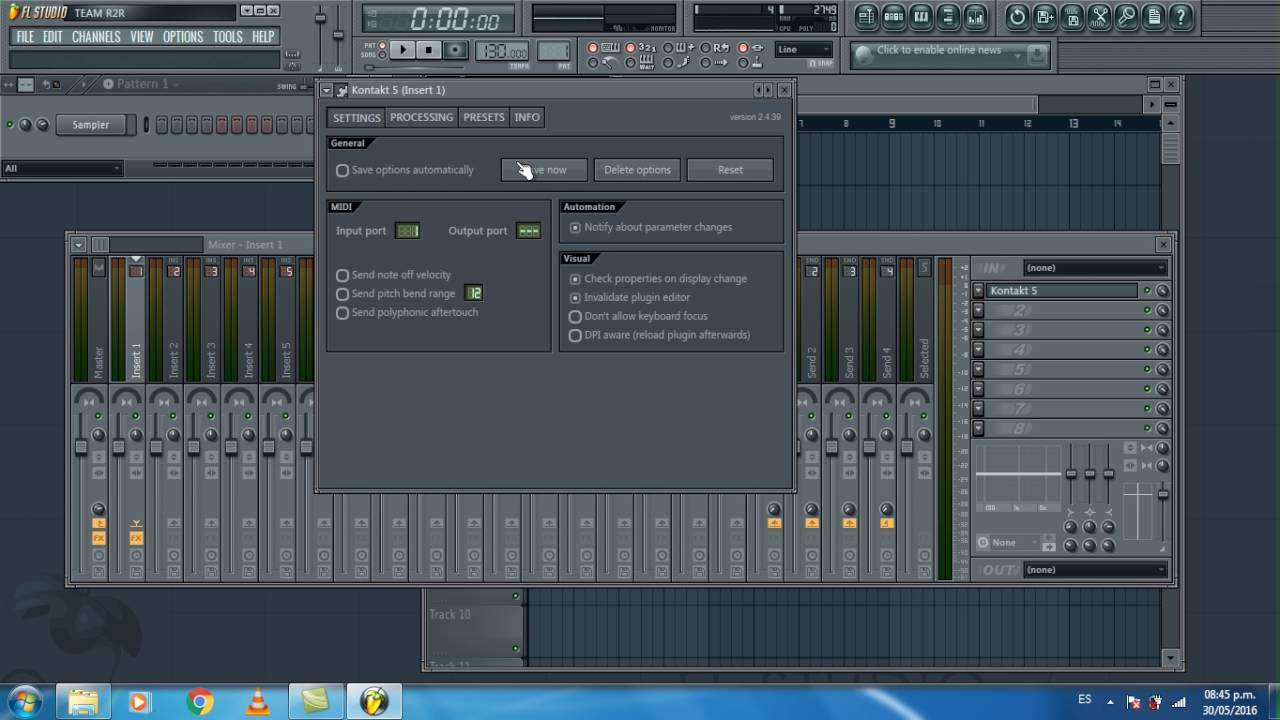This screenshot has width=1280, height=720.
Task: Switch to the PROCESSING tab
Action: [421, 117]
